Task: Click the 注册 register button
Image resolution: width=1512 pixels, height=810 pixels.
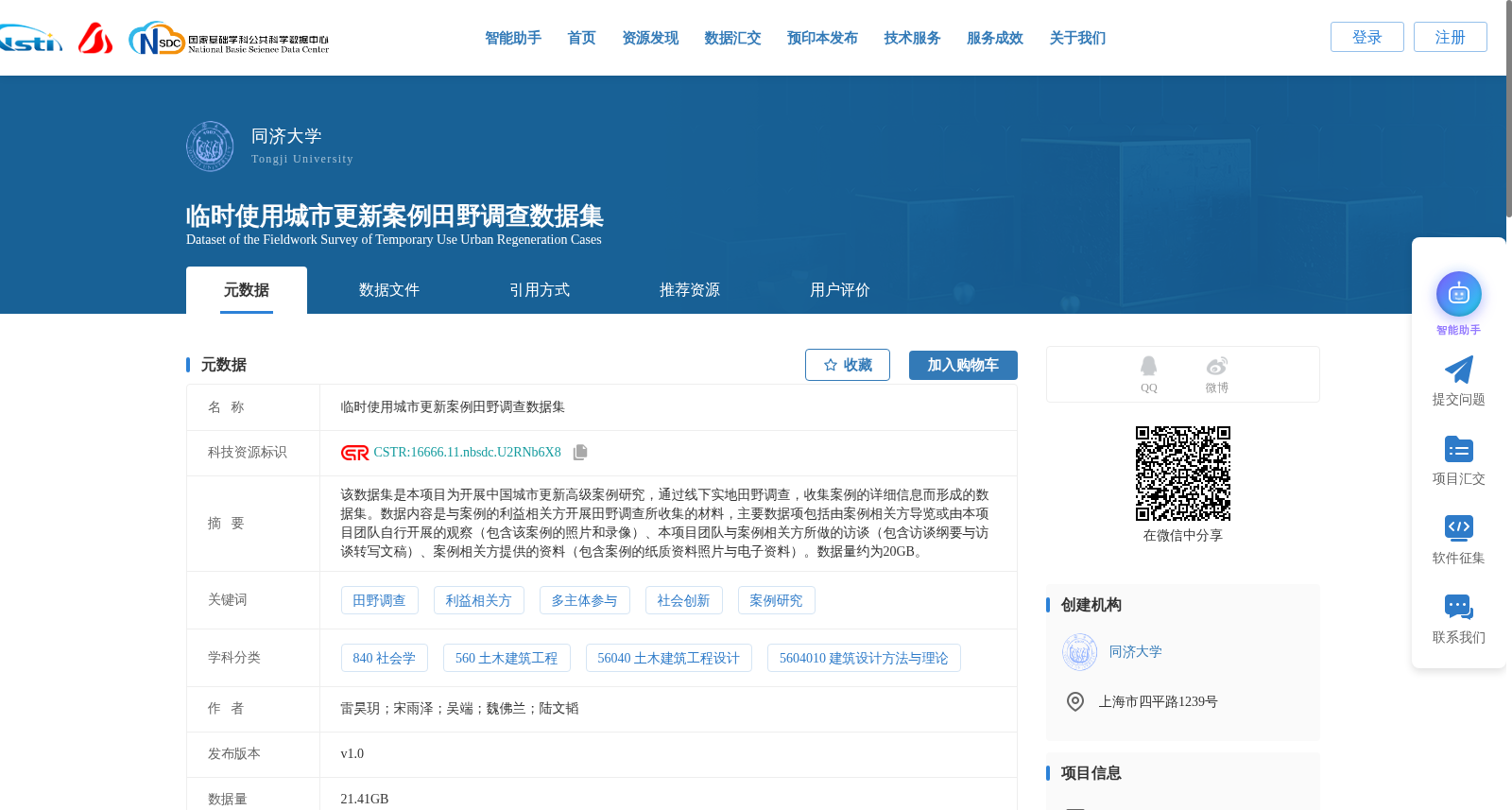Action: click(x=1451, y=37)
